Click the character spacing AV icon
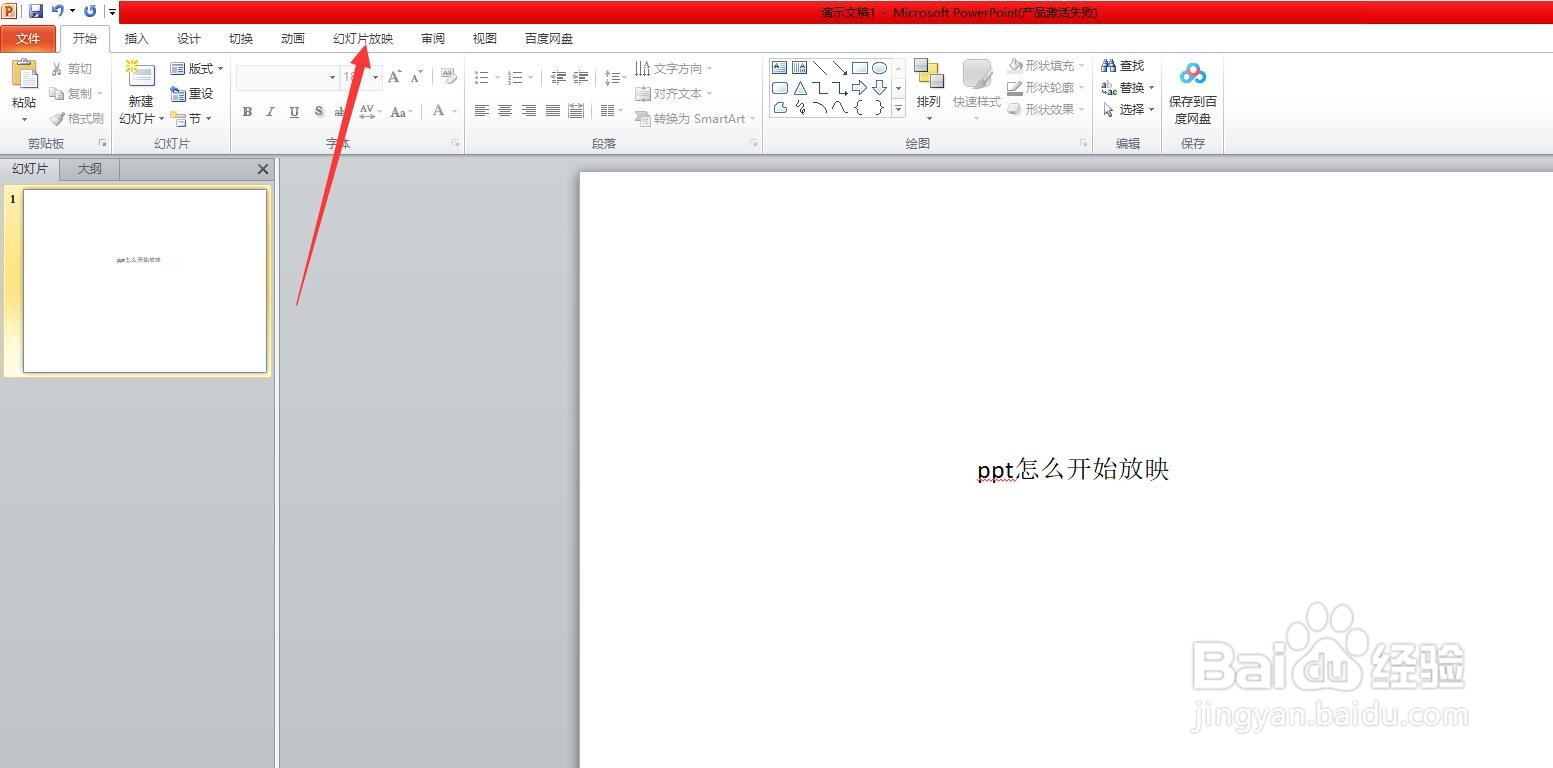 tap(367, 112)
